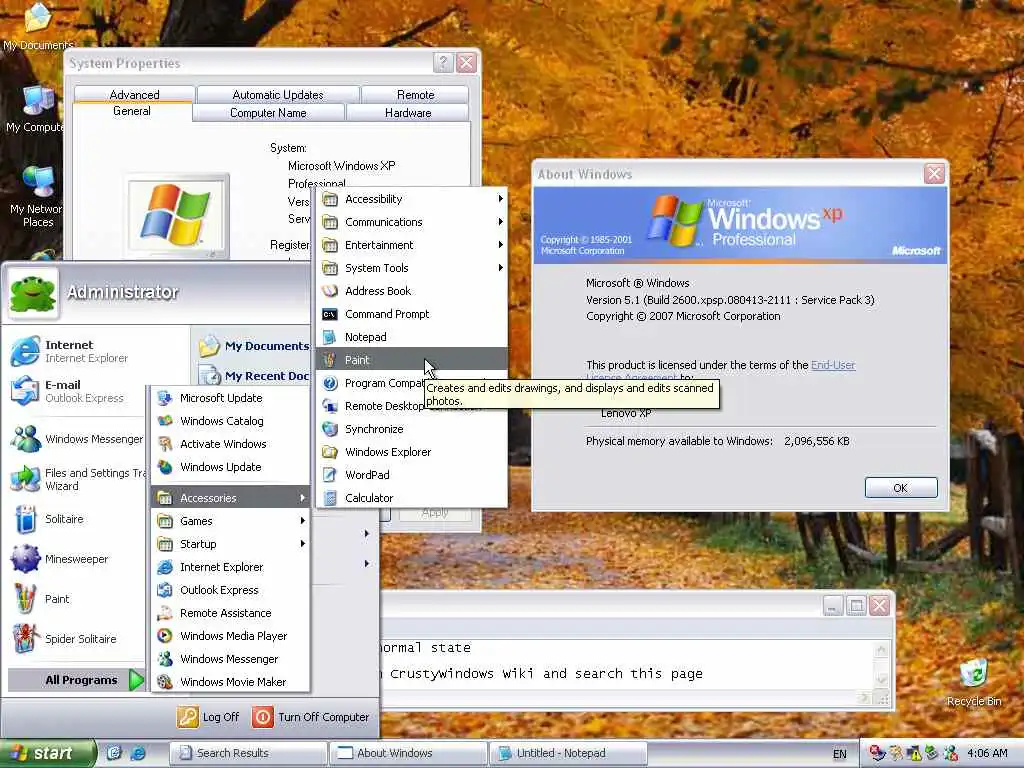Click the Microsoft Update icon
The image size is (1024, 768).
(165, 398)
